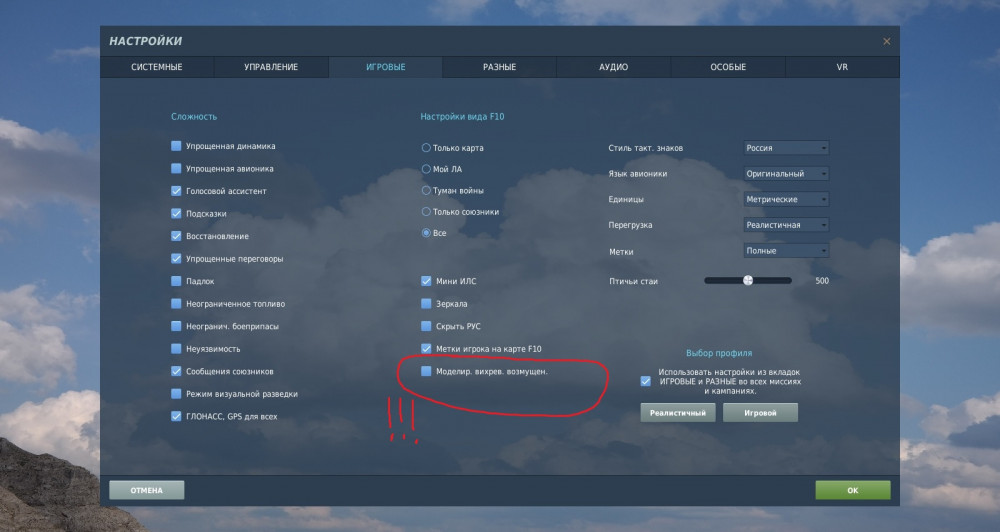Expand the Язык авионики dropdown
This screenshot has height=532, width=1000.
(x=786, y=174)
